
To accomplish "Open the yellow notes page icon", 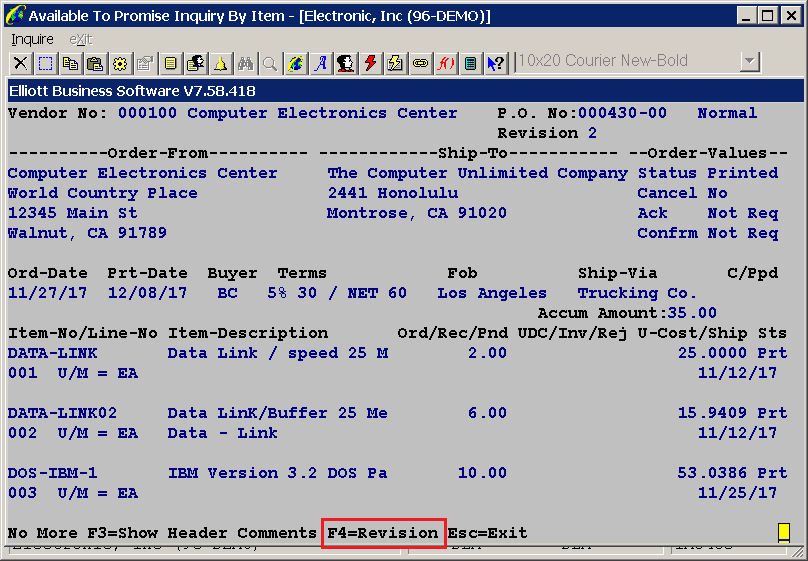I will pos(170,63).
